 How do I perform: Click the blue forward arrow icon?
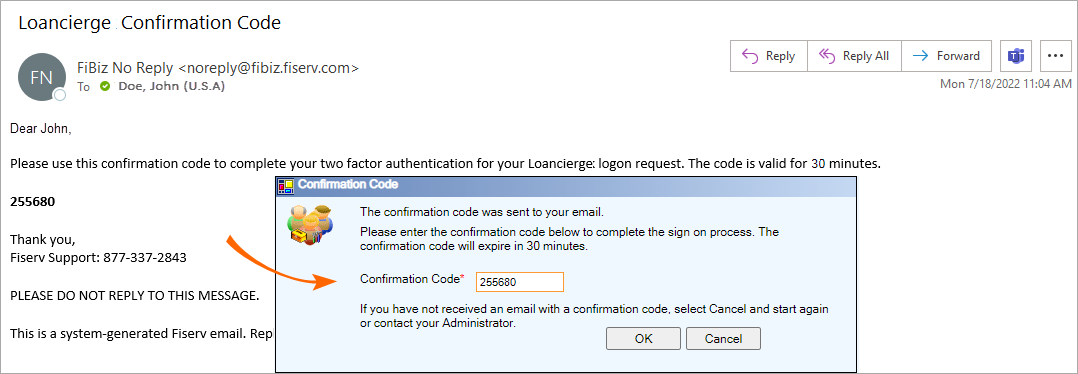pyautogui.click(x=920, y=56)
